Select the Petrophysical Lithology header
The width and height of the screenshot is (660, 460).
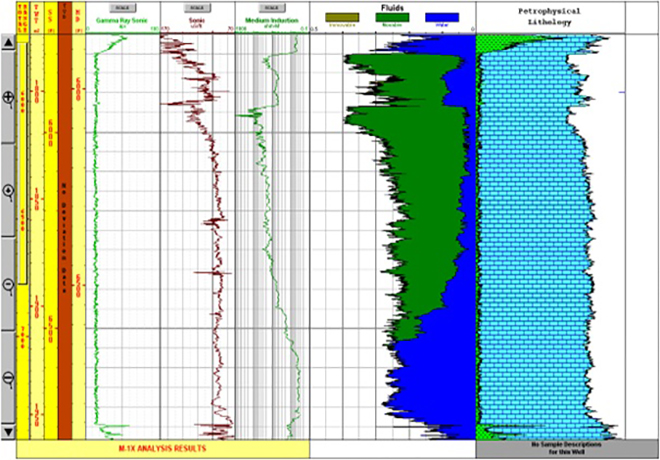[566, 15]
